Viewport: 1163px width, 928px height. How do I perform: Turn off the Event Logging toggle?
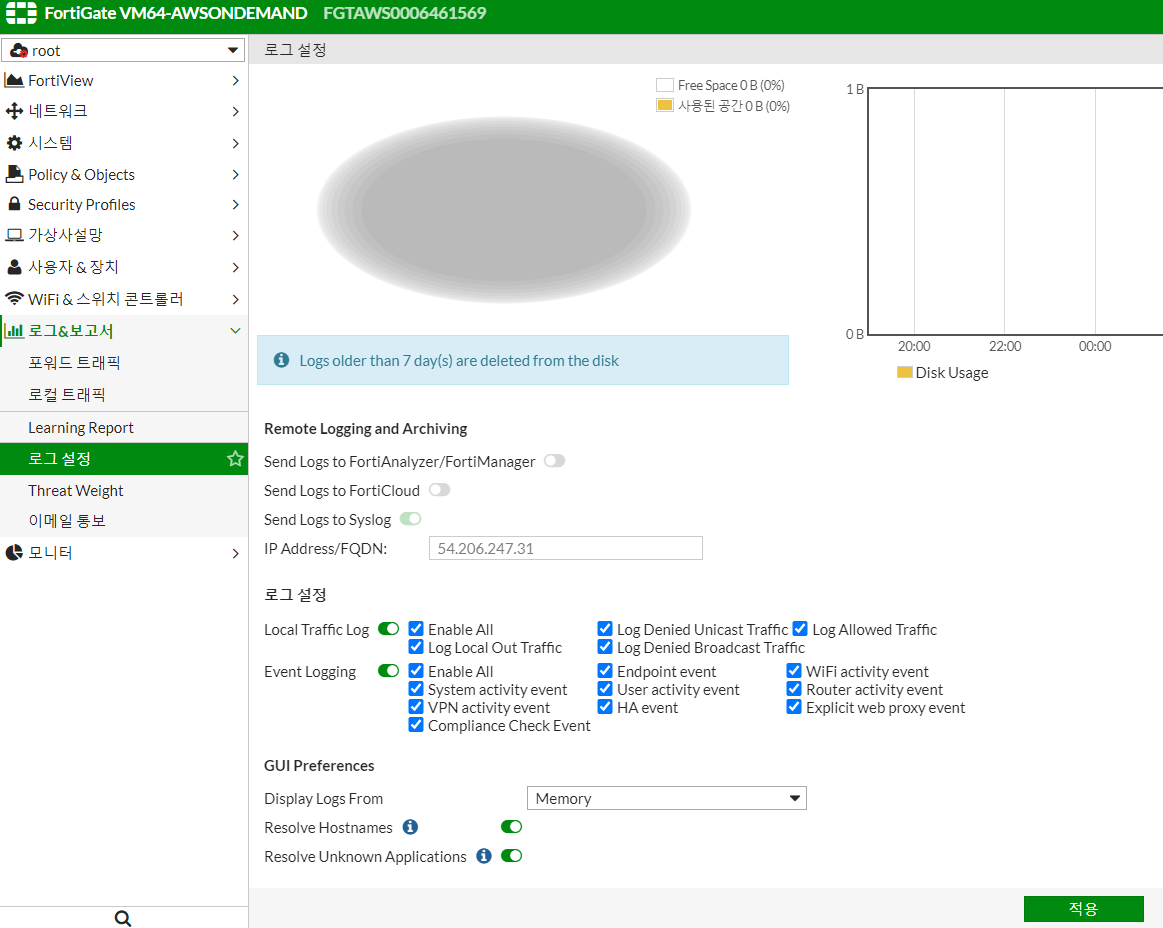click(x=389, y=671)
